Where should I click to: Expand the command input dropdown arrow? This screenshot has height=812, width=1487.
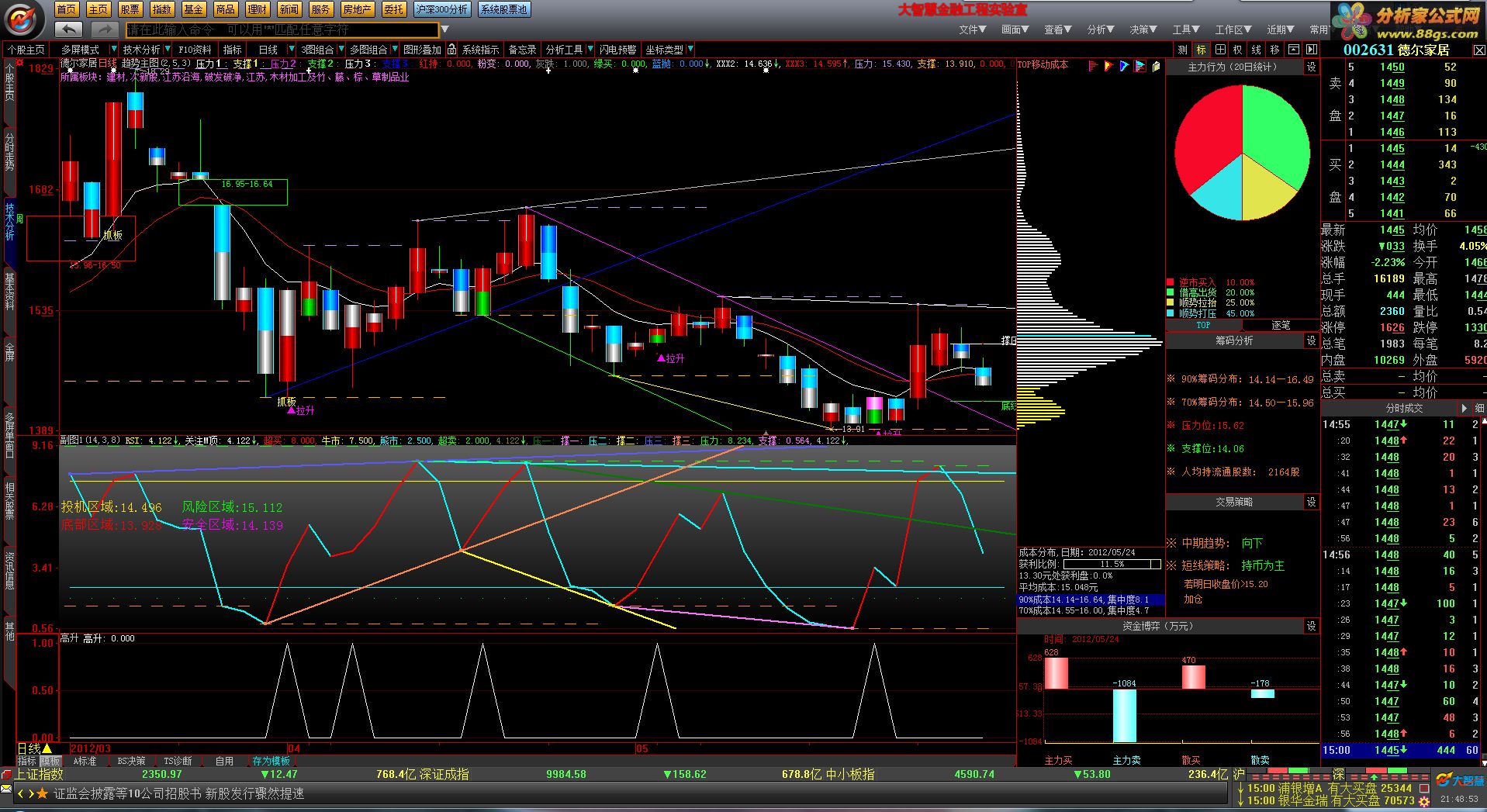click(444, 29)
